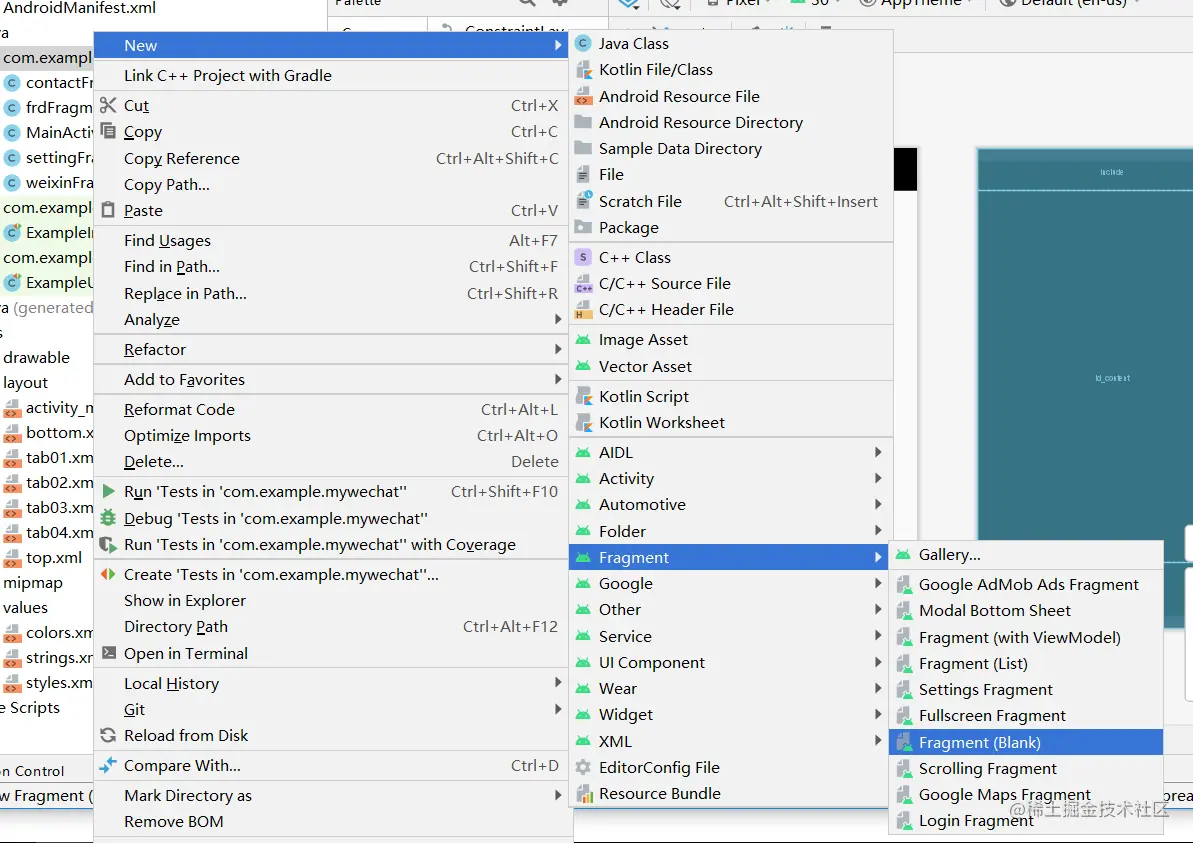Click the Kotlin Script icon
The height and width of the screenshot is (843, 1193).
[x=584, y=396]
